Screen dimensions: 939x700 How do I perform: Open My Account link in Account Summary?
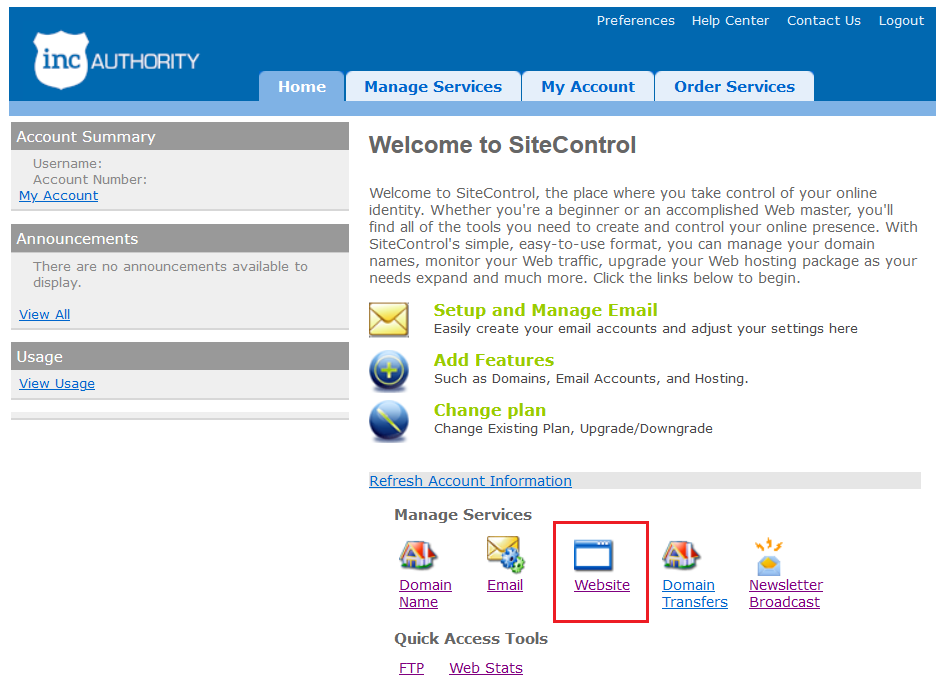(59, 195)
